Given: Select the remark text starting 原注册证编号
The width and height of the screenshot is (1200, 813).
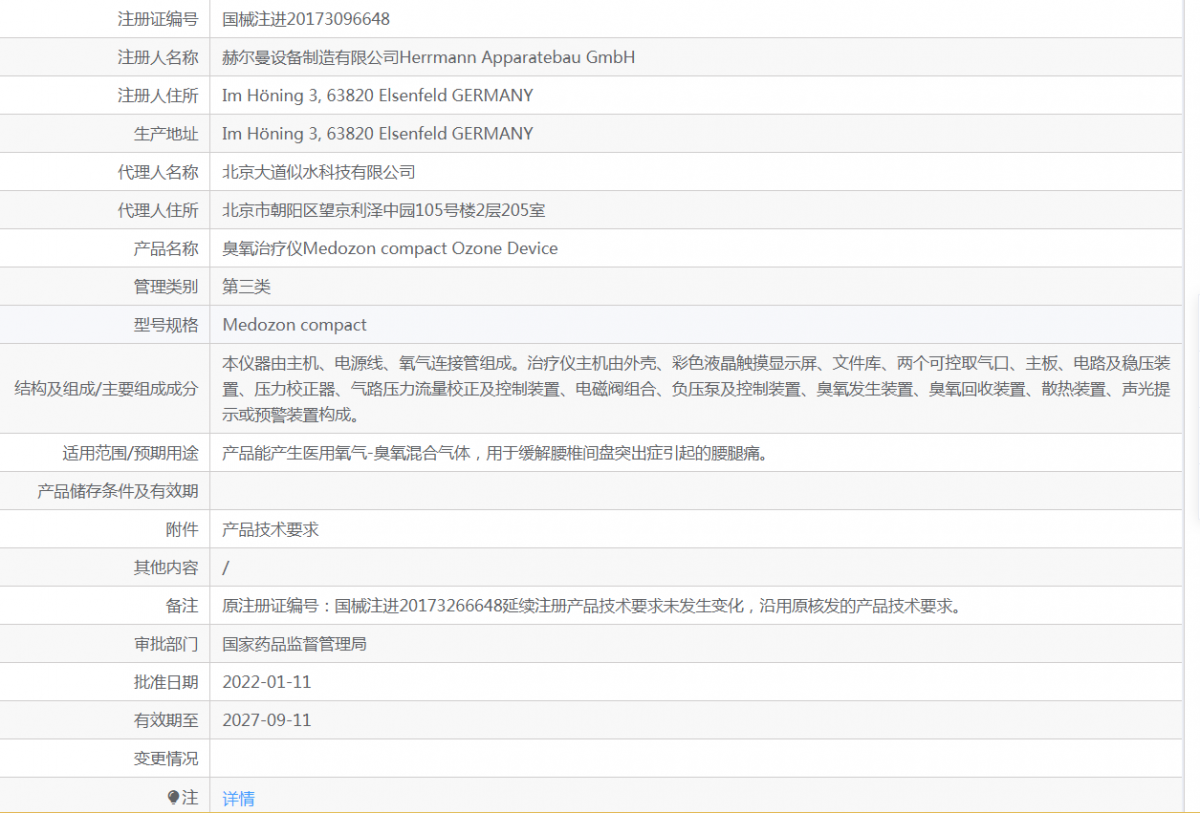Looking at the screenshot, I should 591,605.
